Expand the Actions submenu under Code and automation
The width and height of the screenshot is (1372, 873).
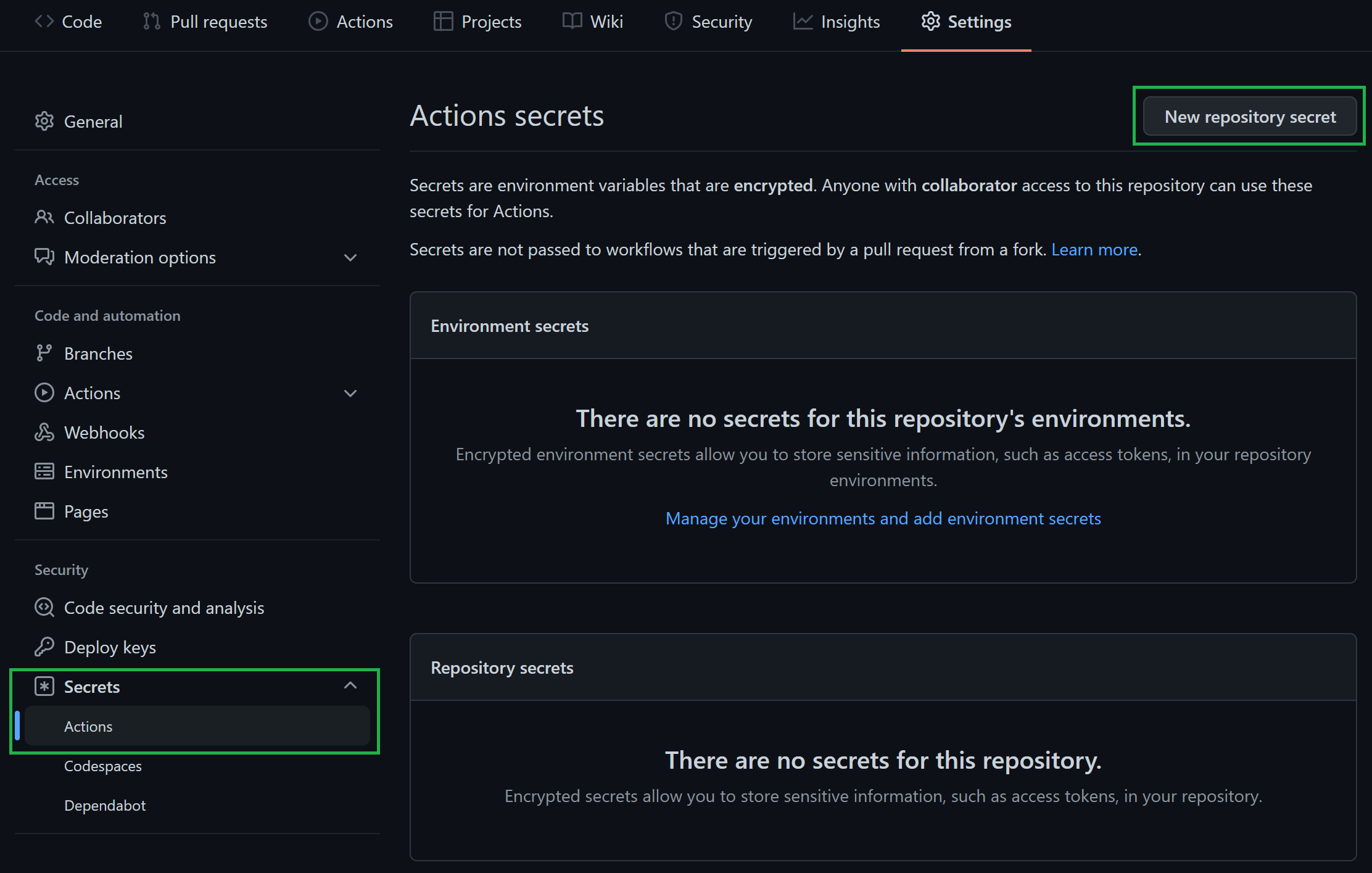350,392
